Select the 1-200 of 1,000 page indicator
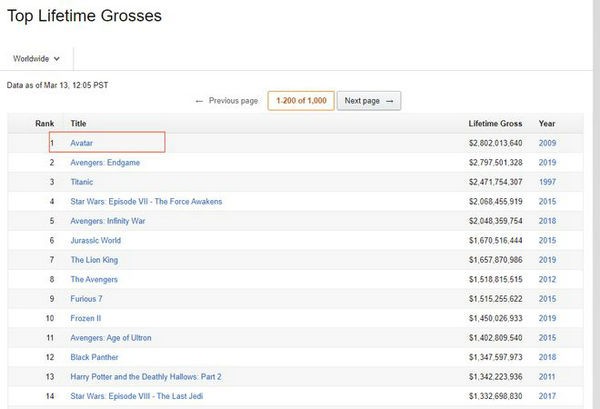 click(300, 101)
